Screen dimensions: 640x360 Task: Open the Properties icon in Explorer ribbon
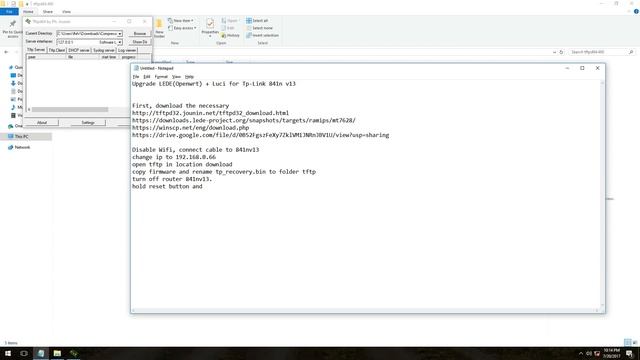pos(210,24)
